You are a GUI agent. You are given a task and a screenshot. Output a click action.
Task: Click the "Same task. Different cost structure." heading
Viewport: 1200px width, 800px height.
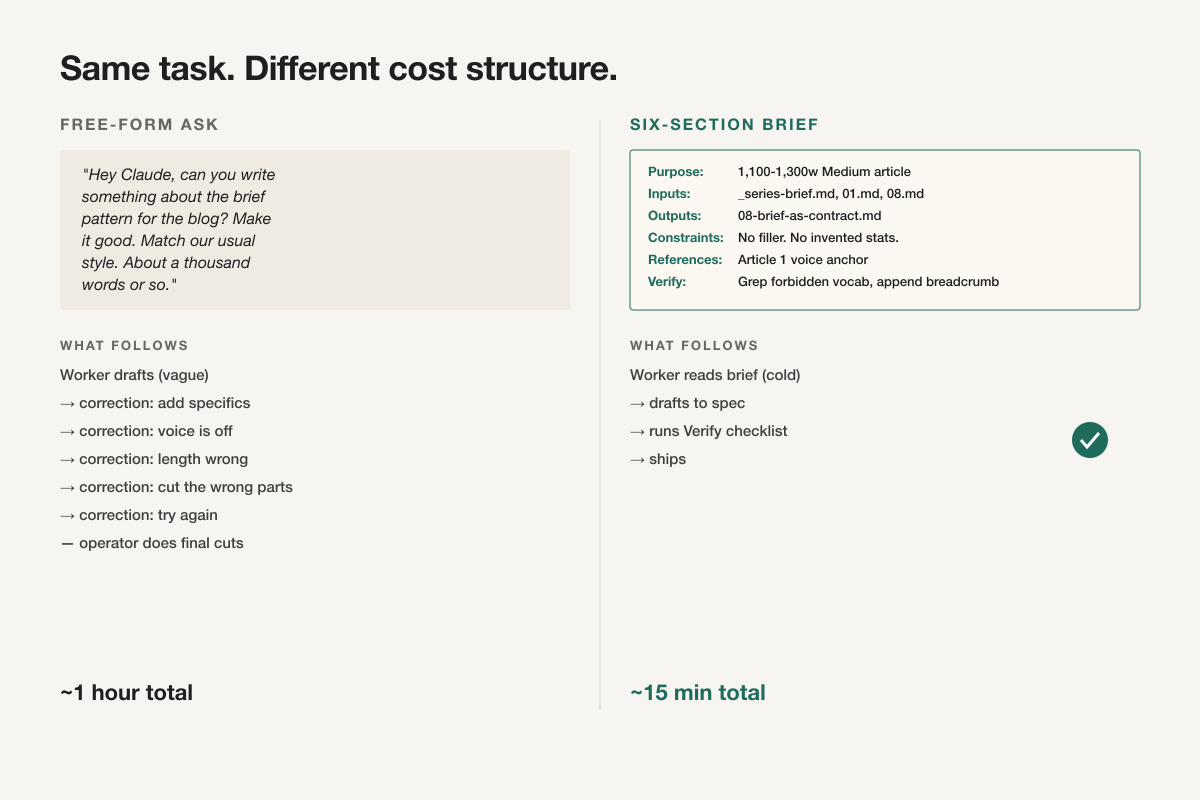click(x=338, y=69)
